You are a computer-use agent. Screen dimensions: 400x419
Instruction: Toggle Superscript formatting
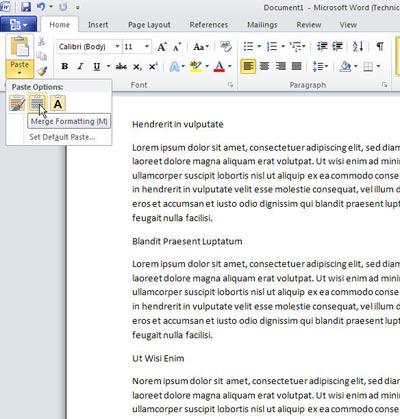point(153,66)
